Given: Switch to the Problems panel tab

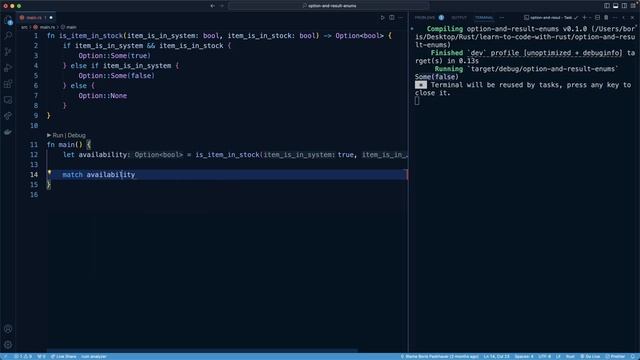Looking at the screenshot, I should coord(425,18).
